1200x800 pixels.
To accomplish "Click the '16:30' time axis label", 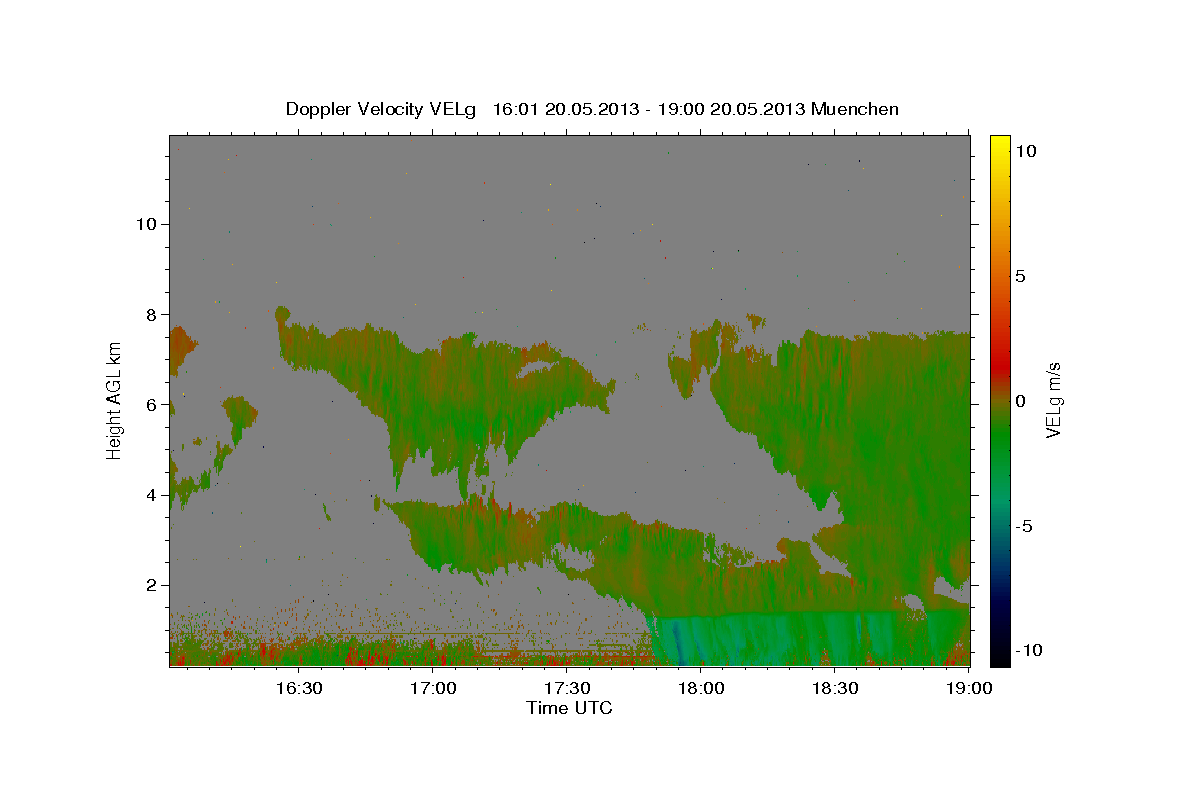I will [x=298, y=688].
